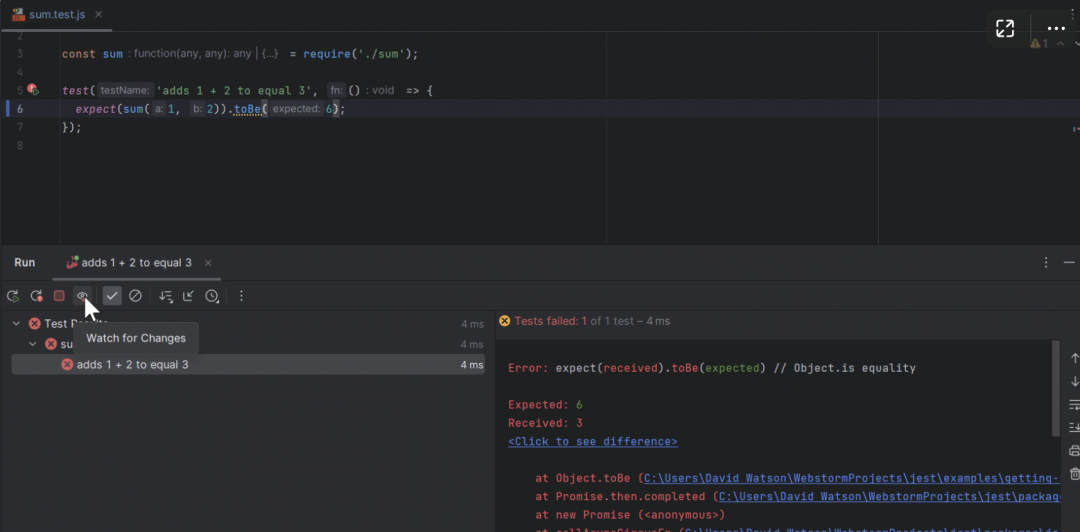Click the test name string 'adds 1 + 2 to equal 3' in code
Screen dimensions: 1080x532
236,90
